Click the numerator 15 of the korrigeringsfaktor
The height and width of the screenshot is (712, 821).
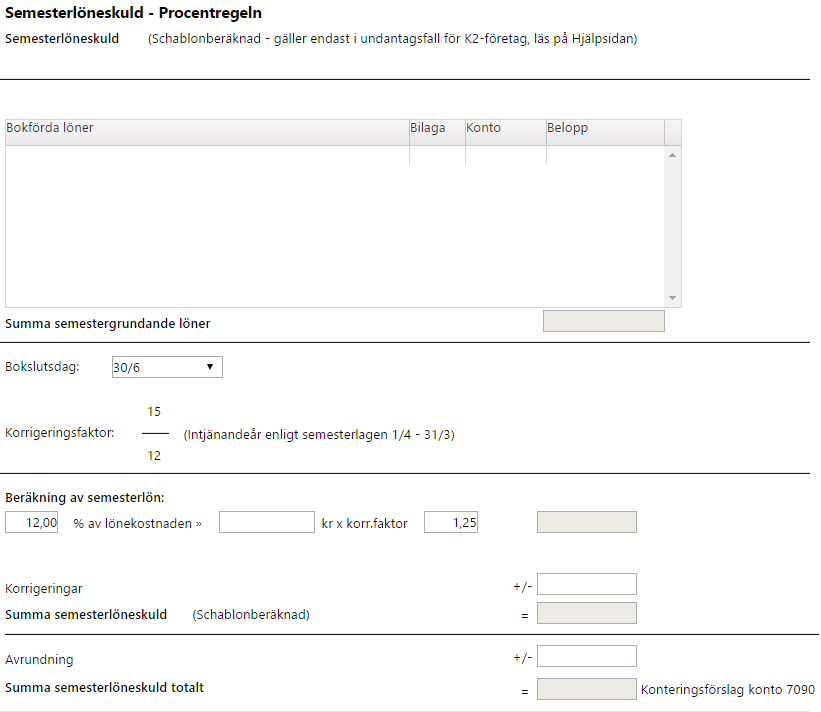tap(154, 411)
